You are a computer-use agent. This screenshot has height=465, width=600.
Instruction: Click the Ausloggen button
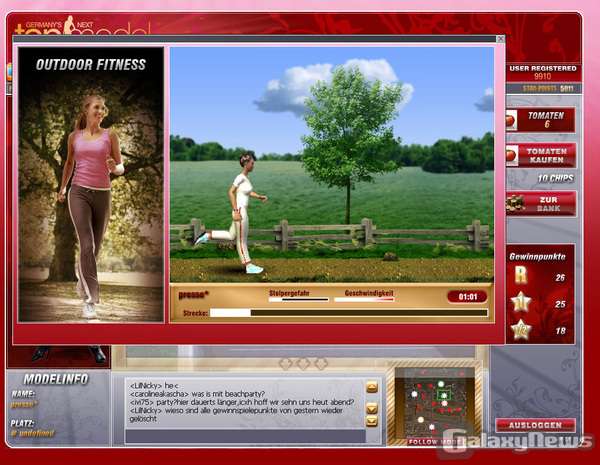(535, 425)
